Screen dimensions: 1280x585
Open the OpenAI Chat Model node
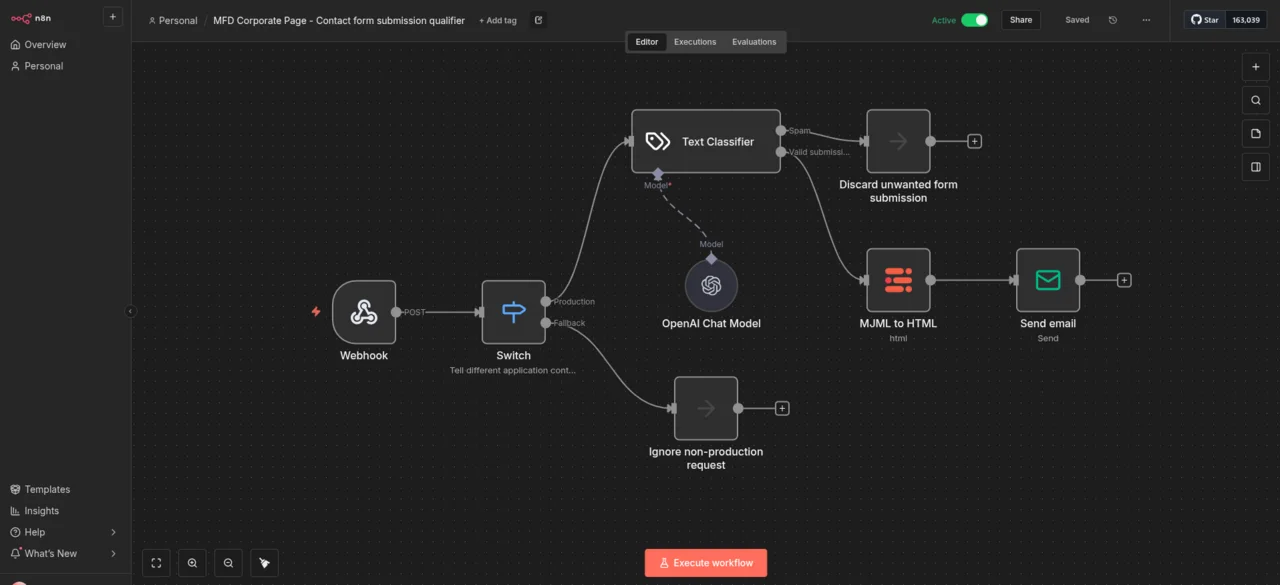click(x=711, y=283)
